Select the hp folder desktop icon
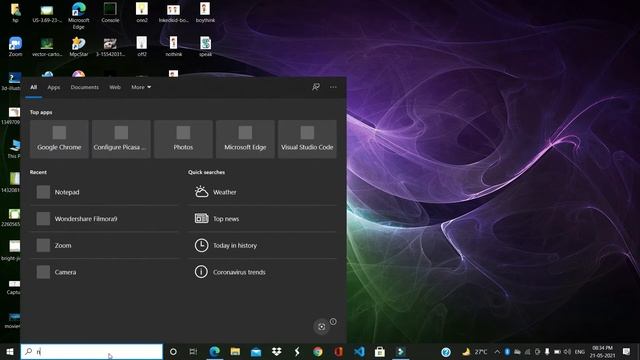Viewport: 640px width, 360px height. pyautogui.click(x=16, y=12)
